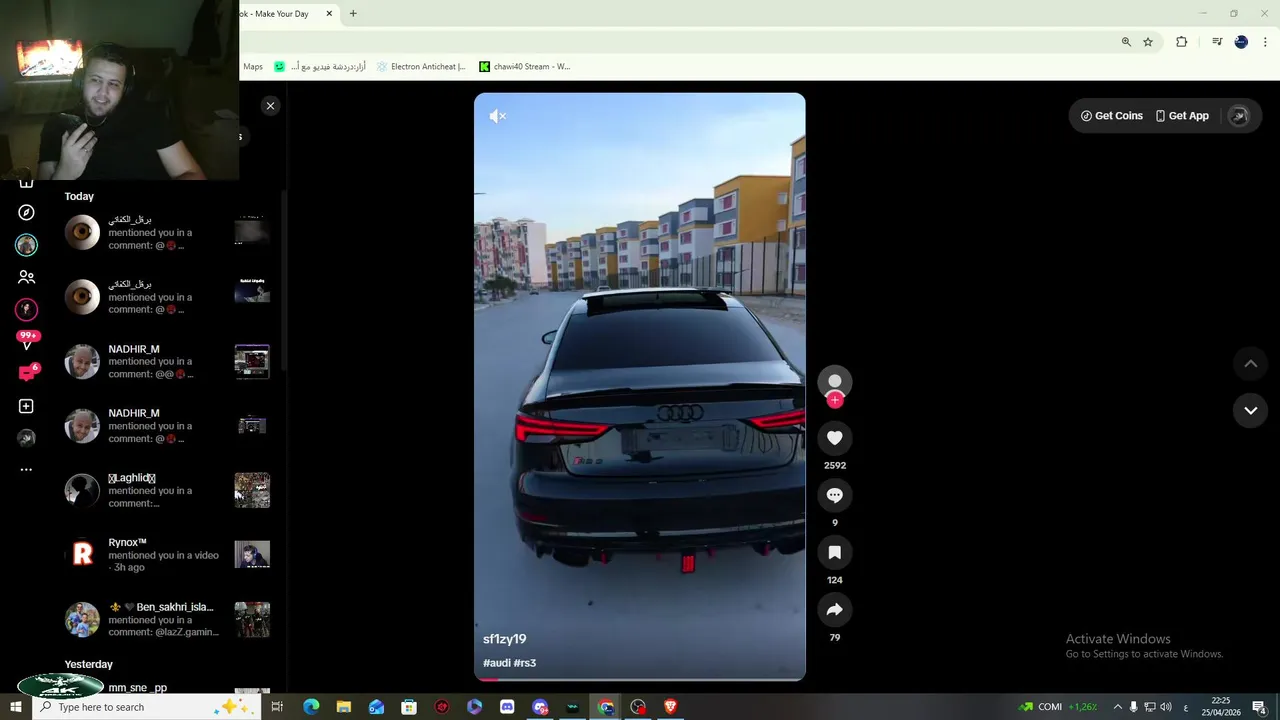This screenshot has width=1280, height=720.
Task: Open the teal-ringed avatar in the sidebar
Action: (27, 245)
